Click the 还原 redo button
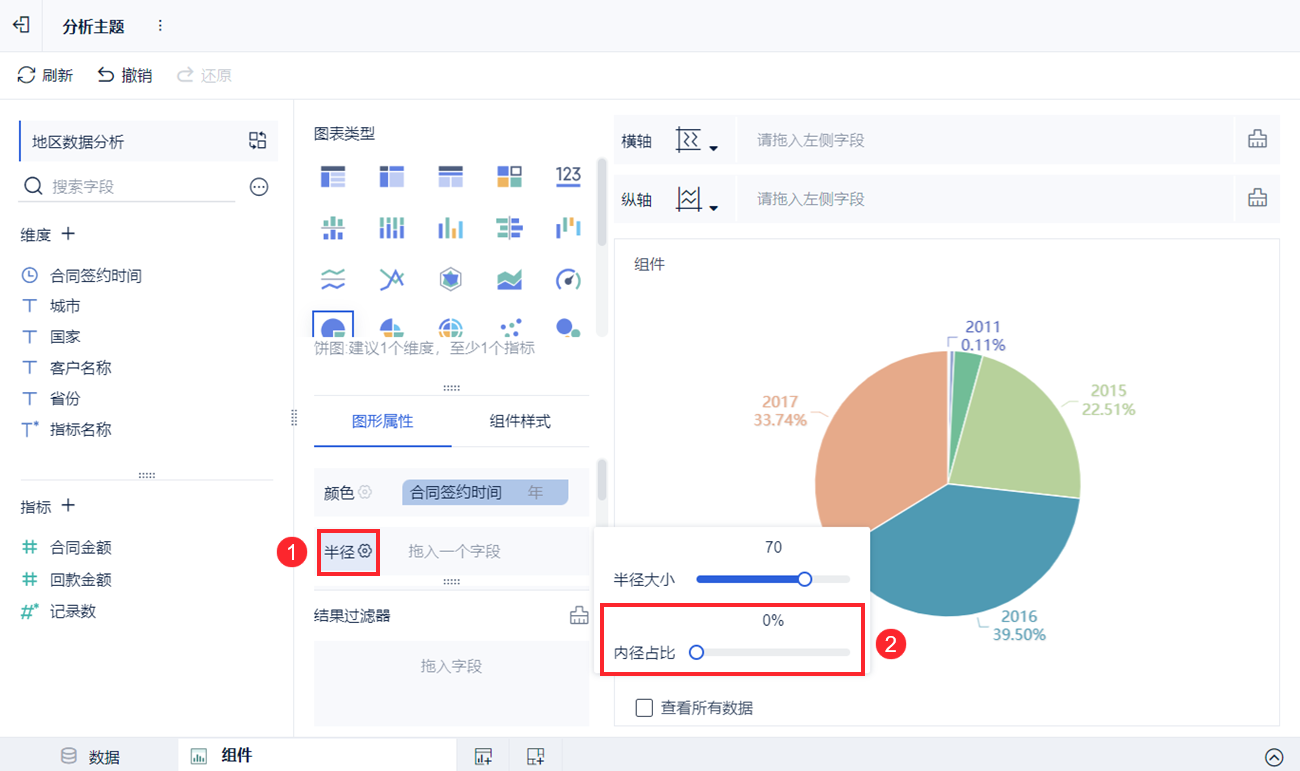The height and width of the screenshot is (771, 1300). coord(204,75)
